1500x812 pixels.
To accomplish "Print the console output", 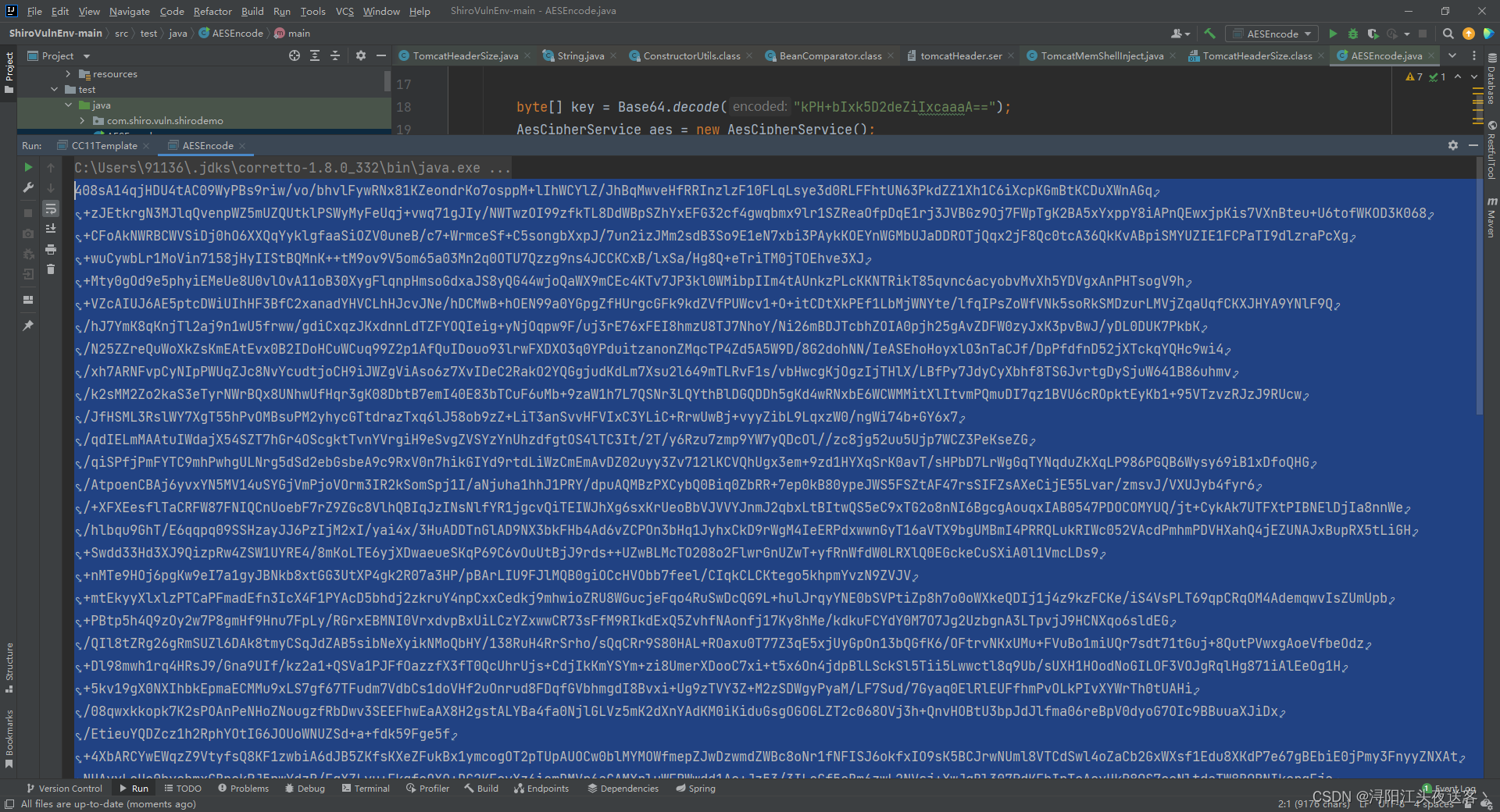I will click(51, 249).
